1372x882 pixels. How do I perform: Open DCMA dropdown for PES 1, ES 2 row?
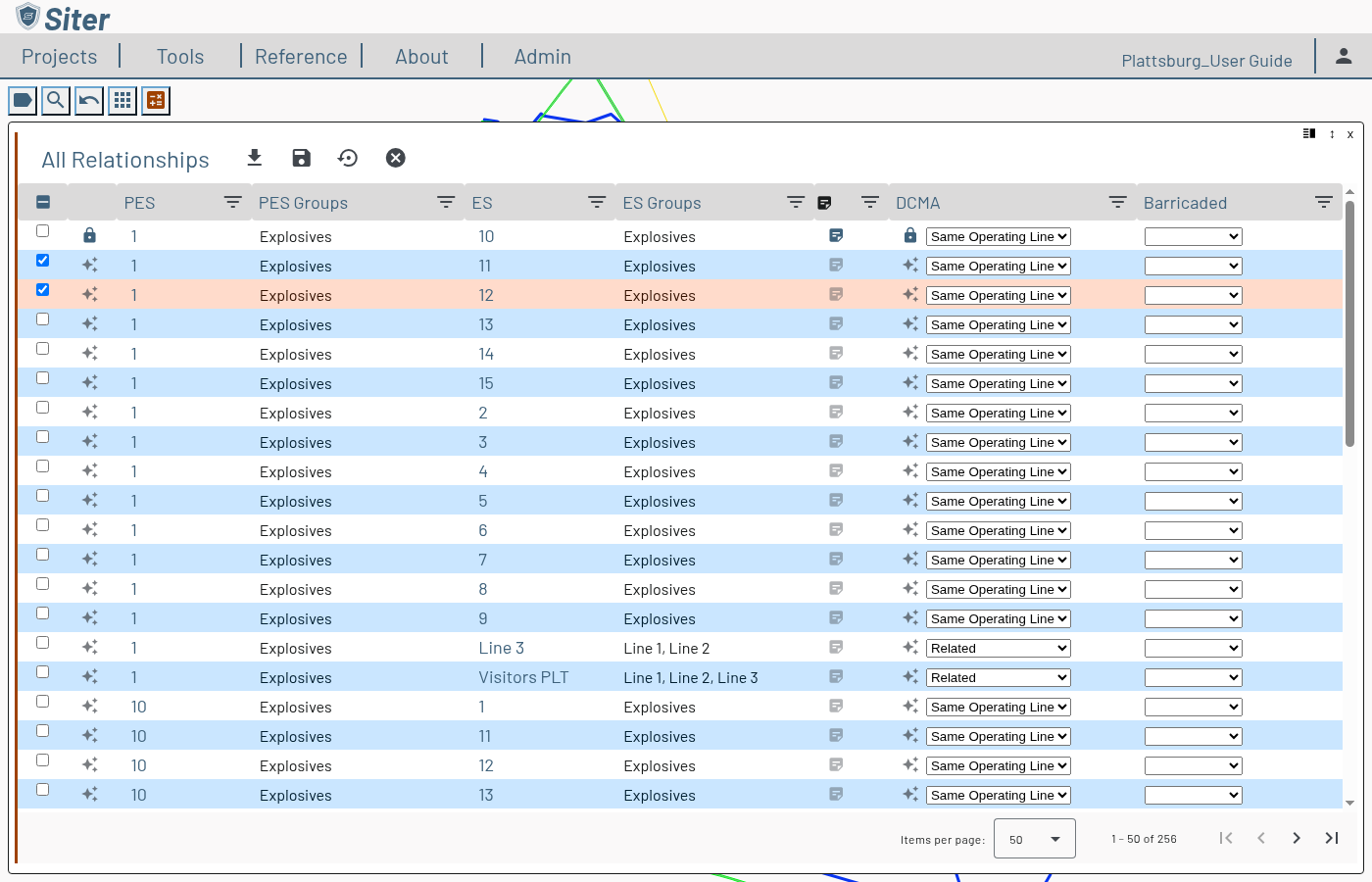pos(999,413)
